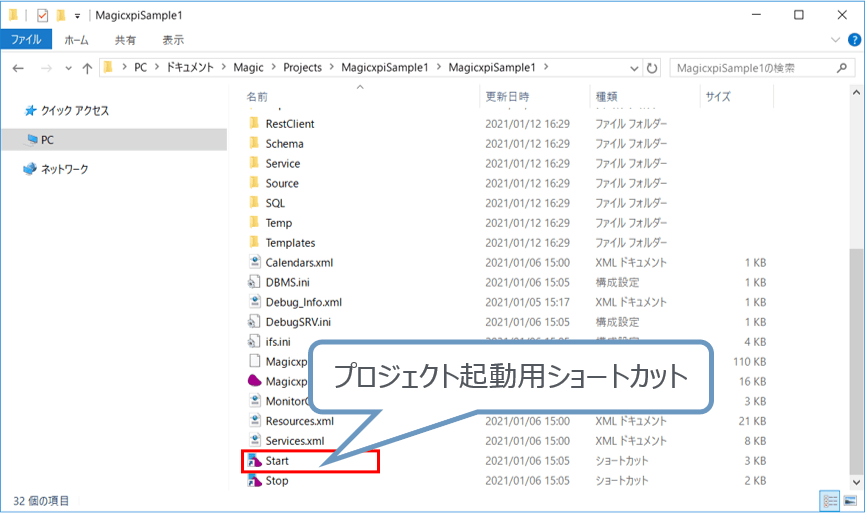865x513 pixels.
Task: Click Projects in the breadcrumb path
Action: 302,67
